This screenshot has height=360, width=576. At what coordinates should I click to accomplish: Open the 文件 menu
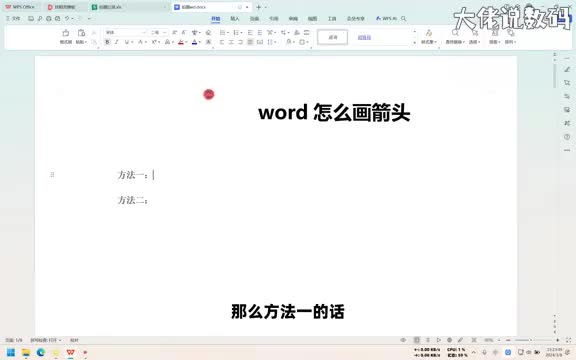pyautogui.click(x=13, y=18)
